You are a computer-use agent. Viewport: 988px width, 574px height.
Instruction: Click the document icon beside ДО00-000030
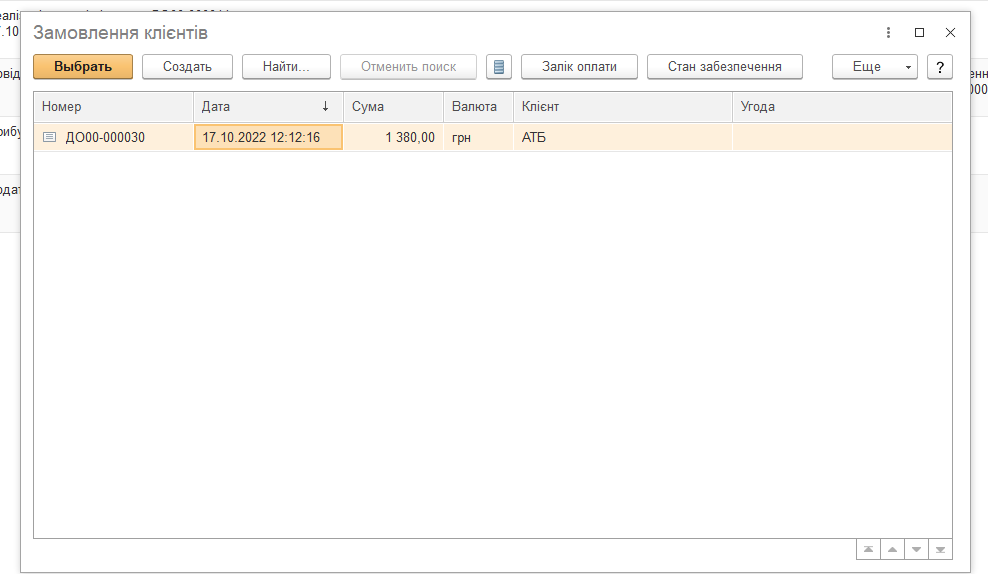click(x=49, y=137)
